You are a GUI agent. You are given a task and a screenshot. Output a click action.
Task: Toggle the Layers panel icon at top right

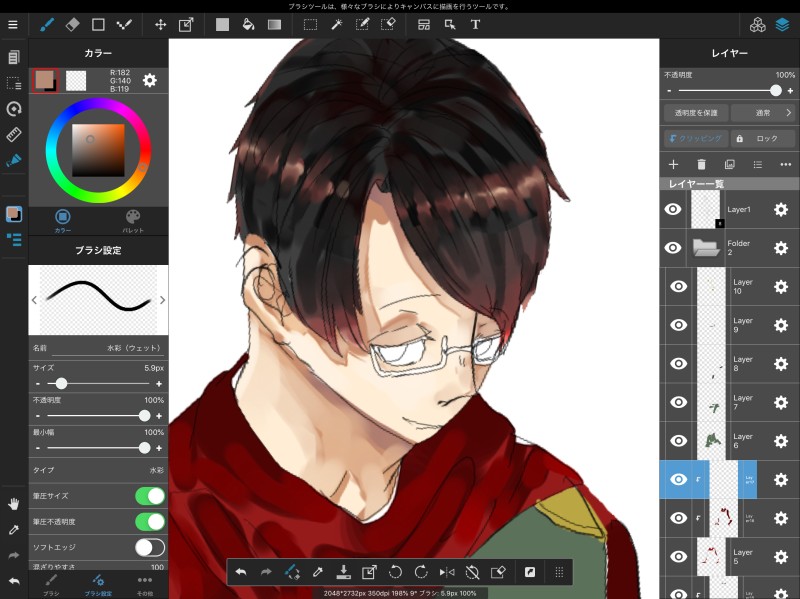click(782, 24)
